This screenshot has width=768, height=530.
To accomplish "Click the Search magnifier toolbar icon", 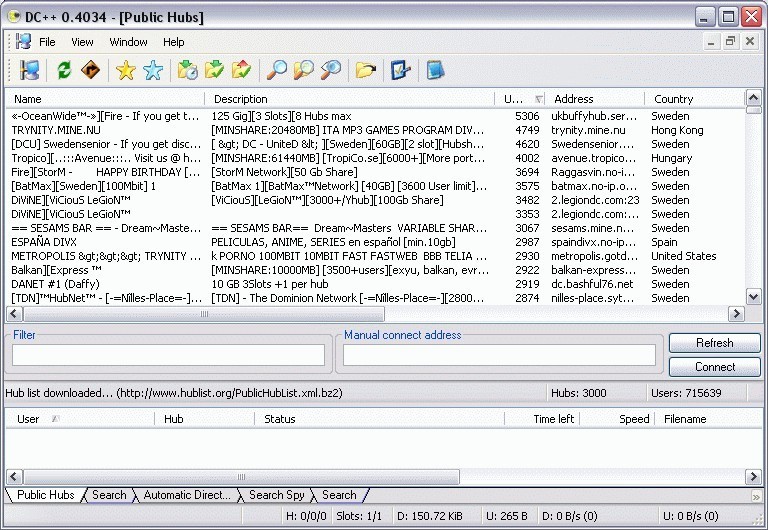I will coord(276,70).
